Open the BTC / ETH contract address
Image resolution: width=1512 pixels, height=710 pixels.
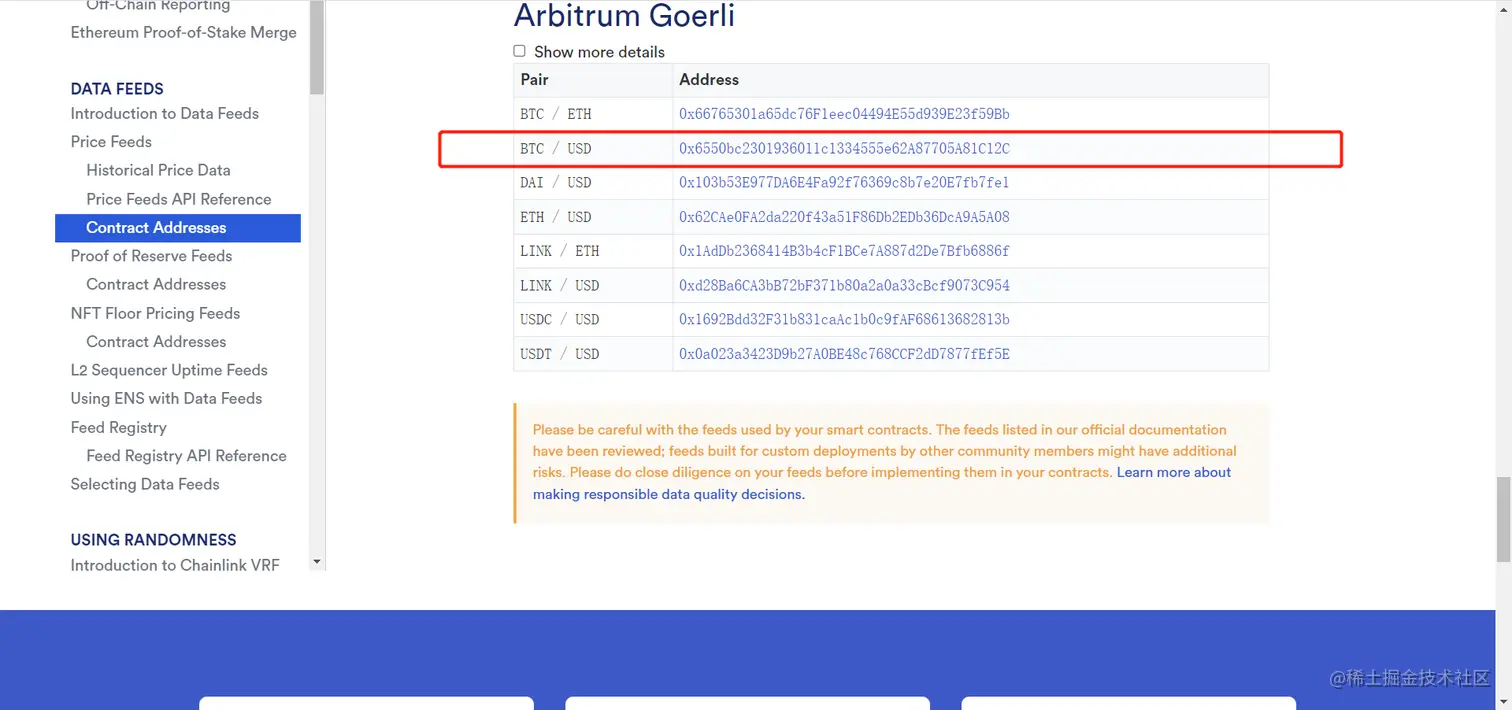pos(844,114)
